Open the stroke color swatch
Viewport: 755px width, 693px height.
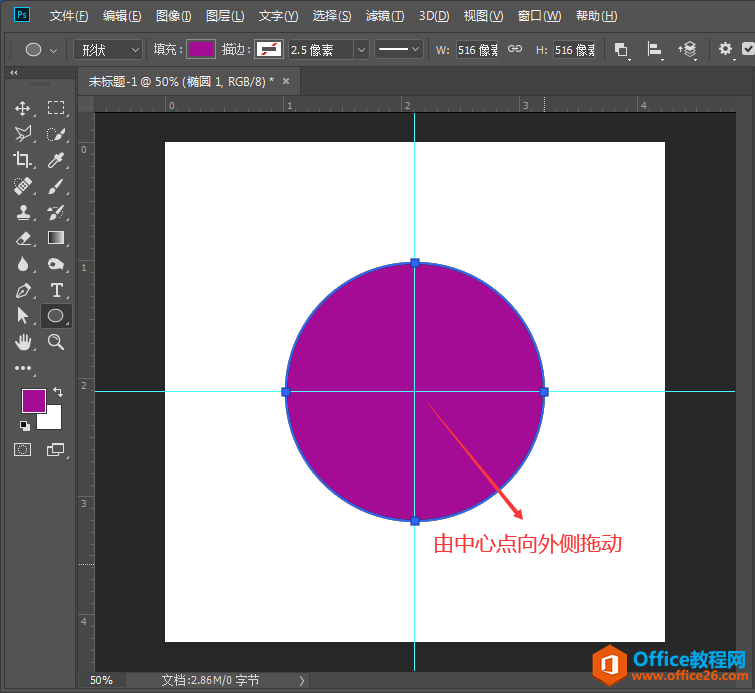[269, 49]
